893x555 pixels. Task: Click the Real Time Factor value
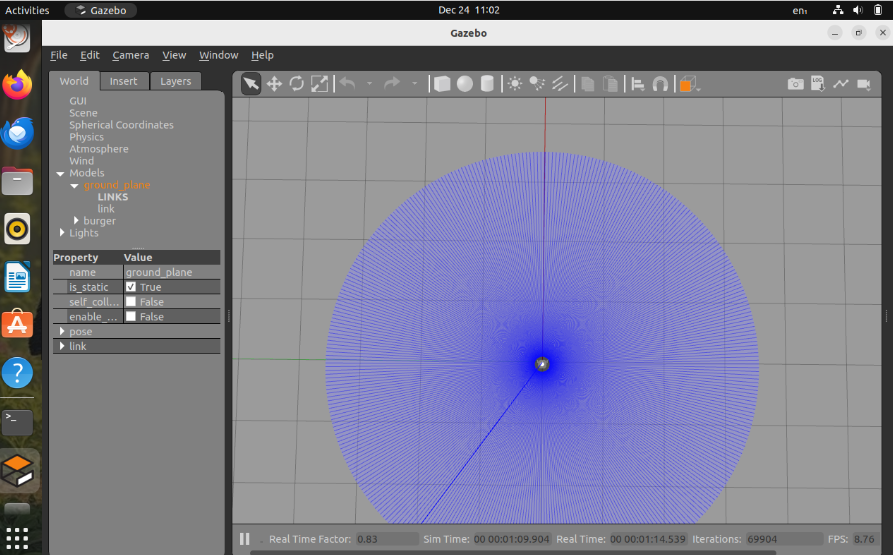387,538
